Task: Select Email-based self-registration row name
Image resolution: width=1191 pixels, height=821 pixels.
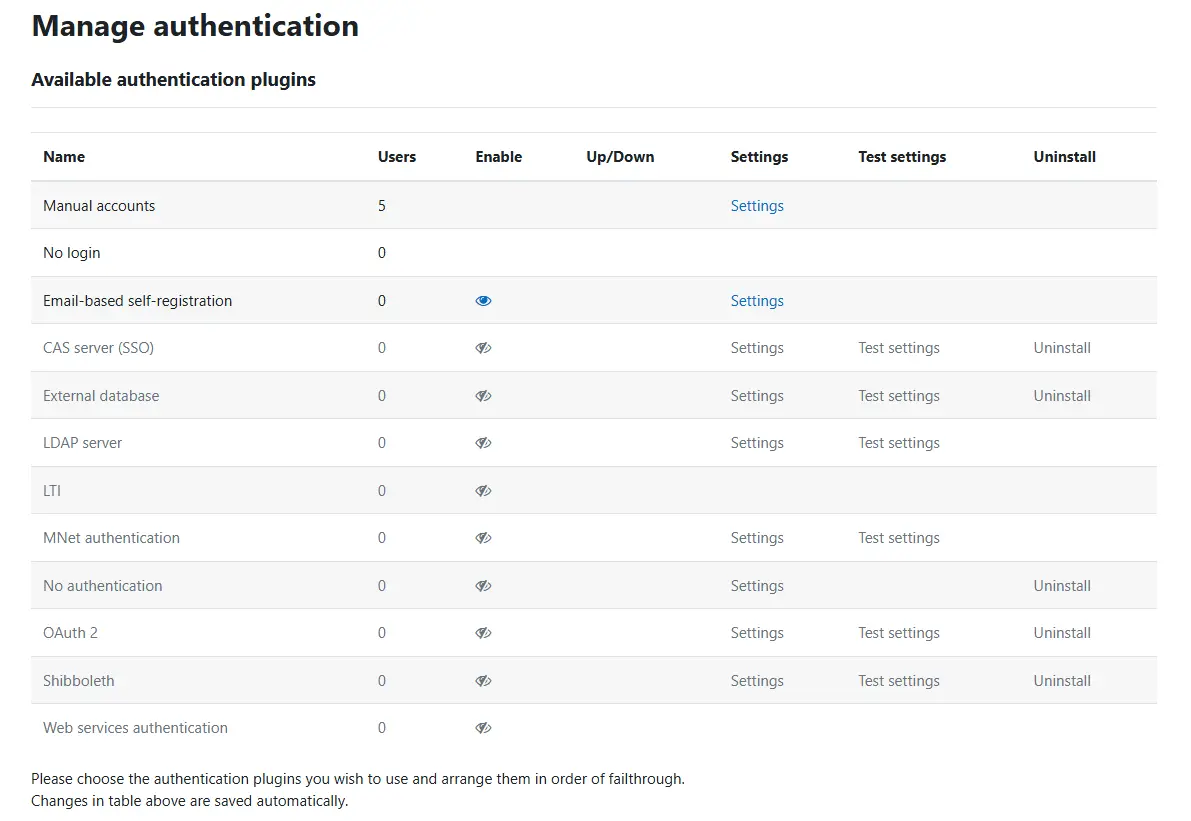Action: (137, 301)
